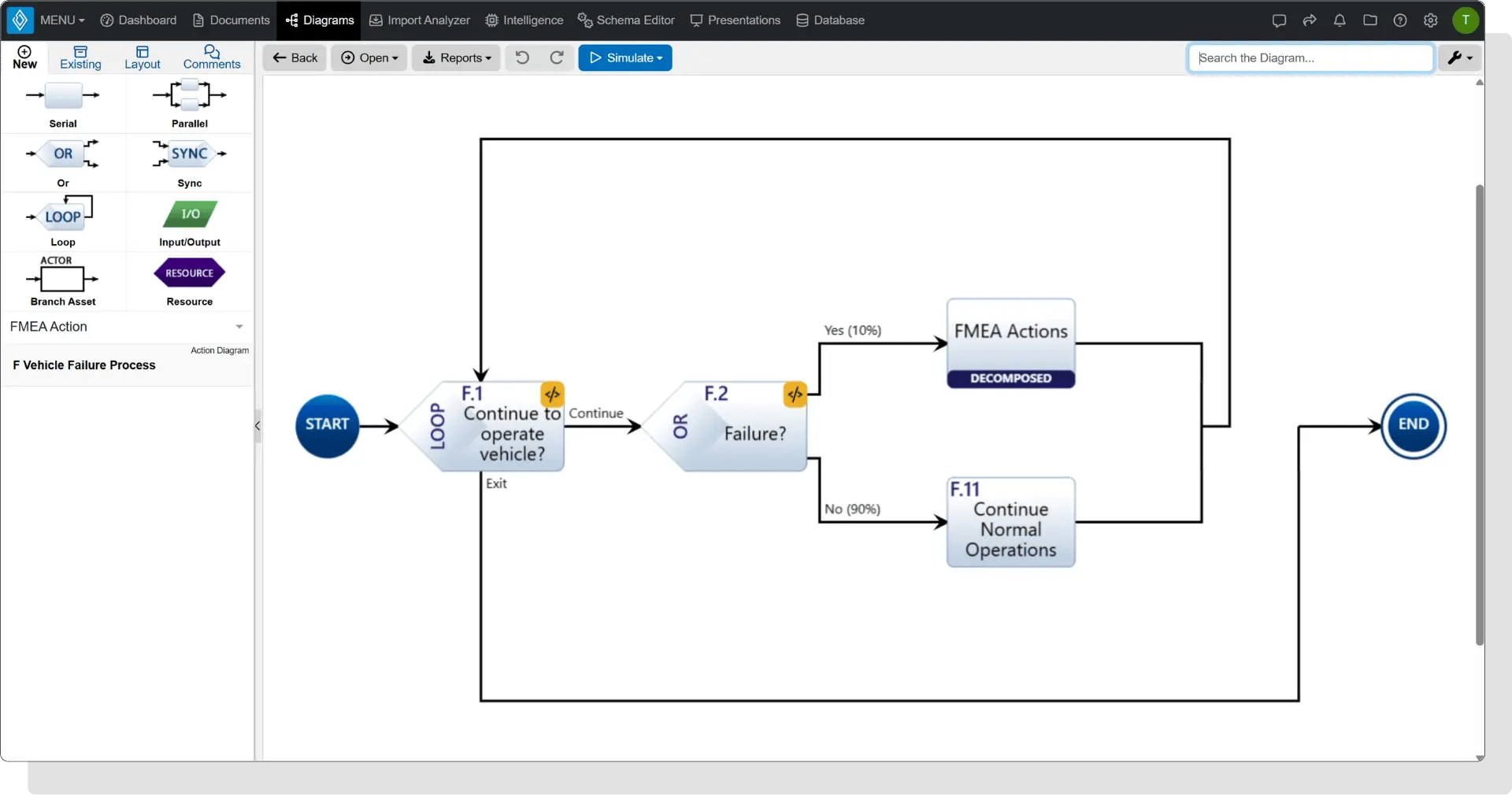
Task: Click the share arrow icon
Action: (x=1310, y=20)
